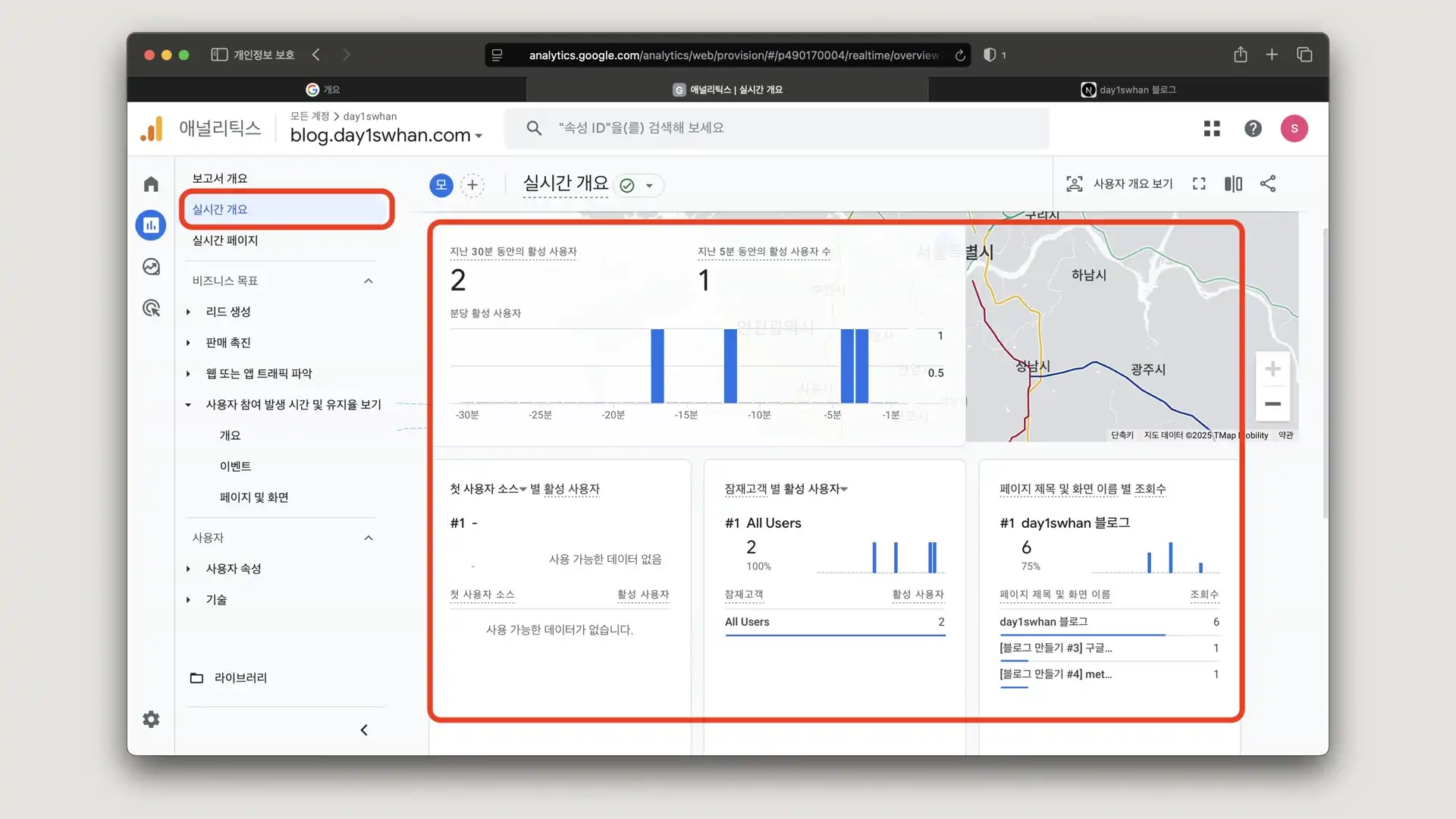Open the Analytics home icon in sidebar
This screenshot has width=1456, height=819.
pyautogui.click(x=151, y=184)
